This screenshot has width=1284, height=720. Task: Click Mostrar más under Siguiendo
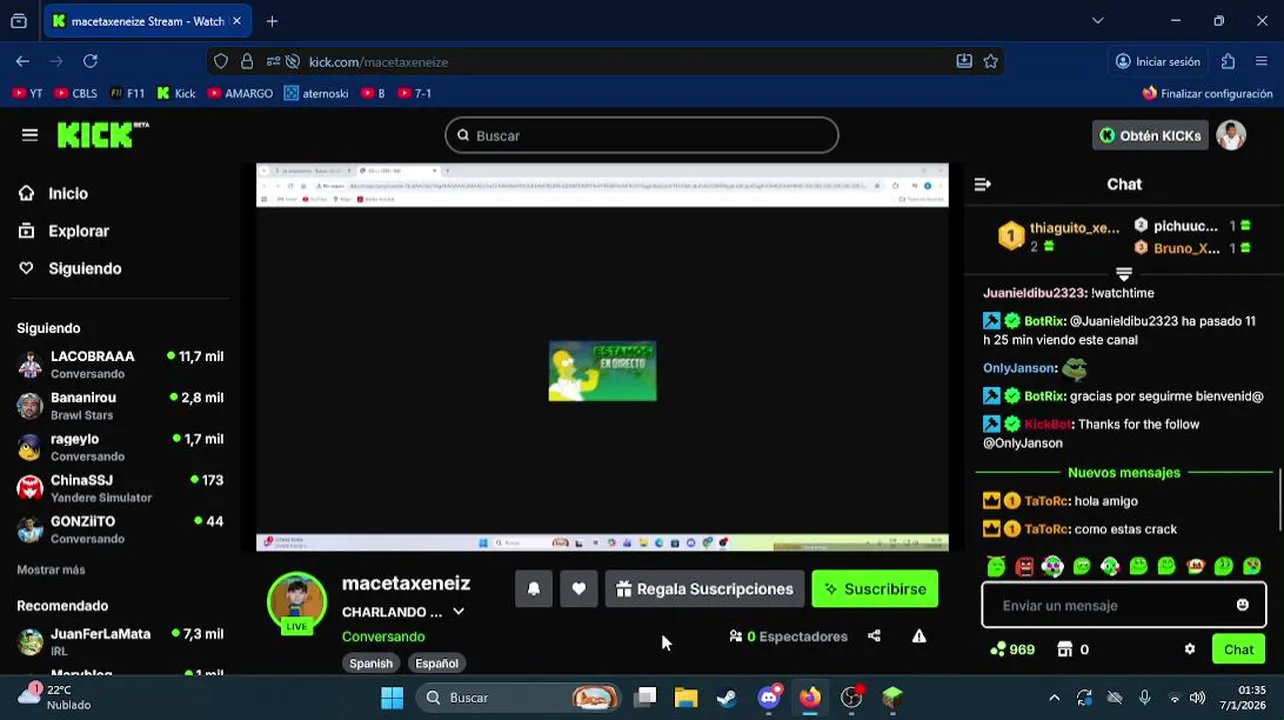tap(51, 569)
